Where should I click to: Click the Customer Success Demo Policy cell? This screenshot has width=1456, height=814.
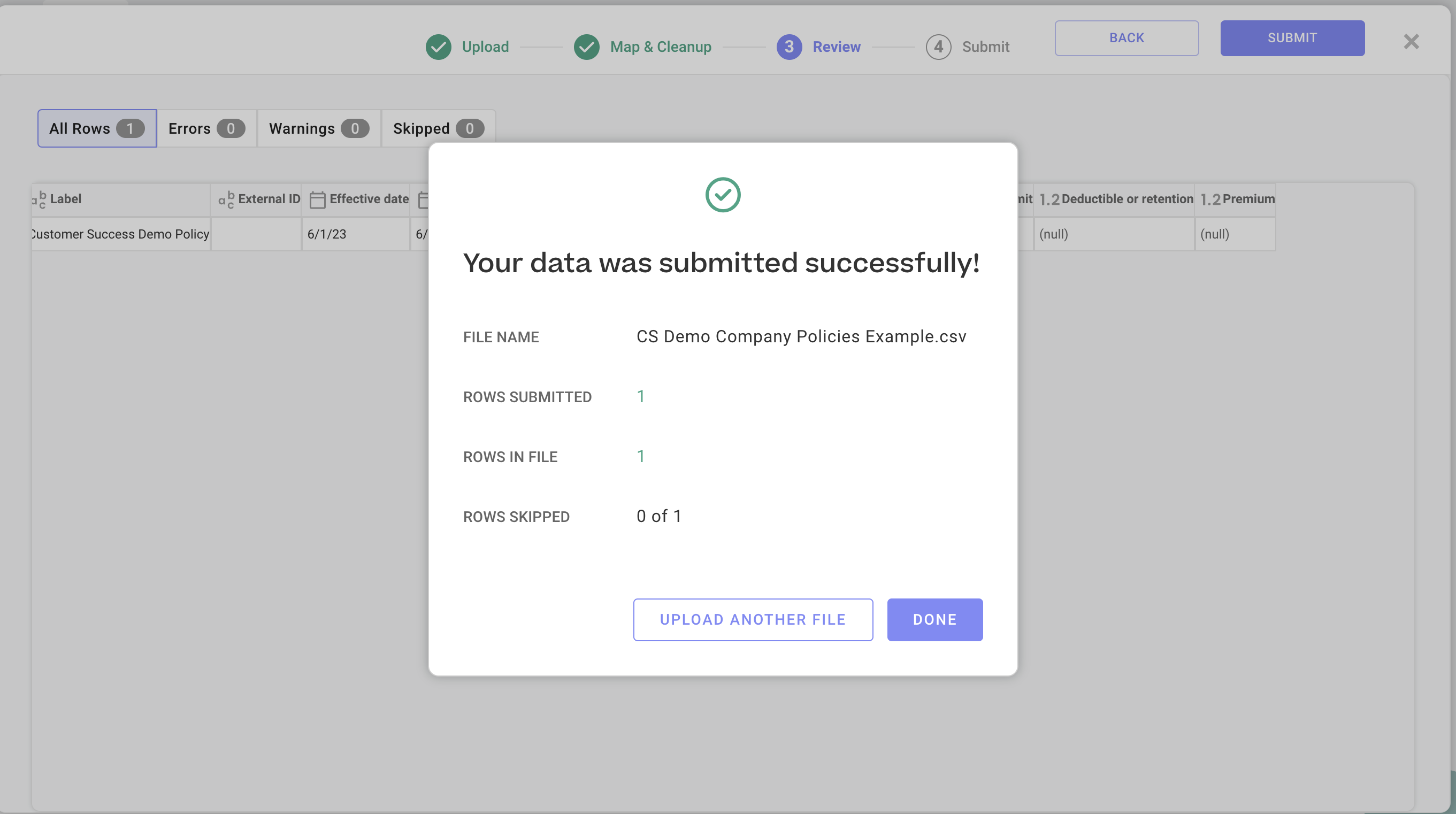click(121, 234)
